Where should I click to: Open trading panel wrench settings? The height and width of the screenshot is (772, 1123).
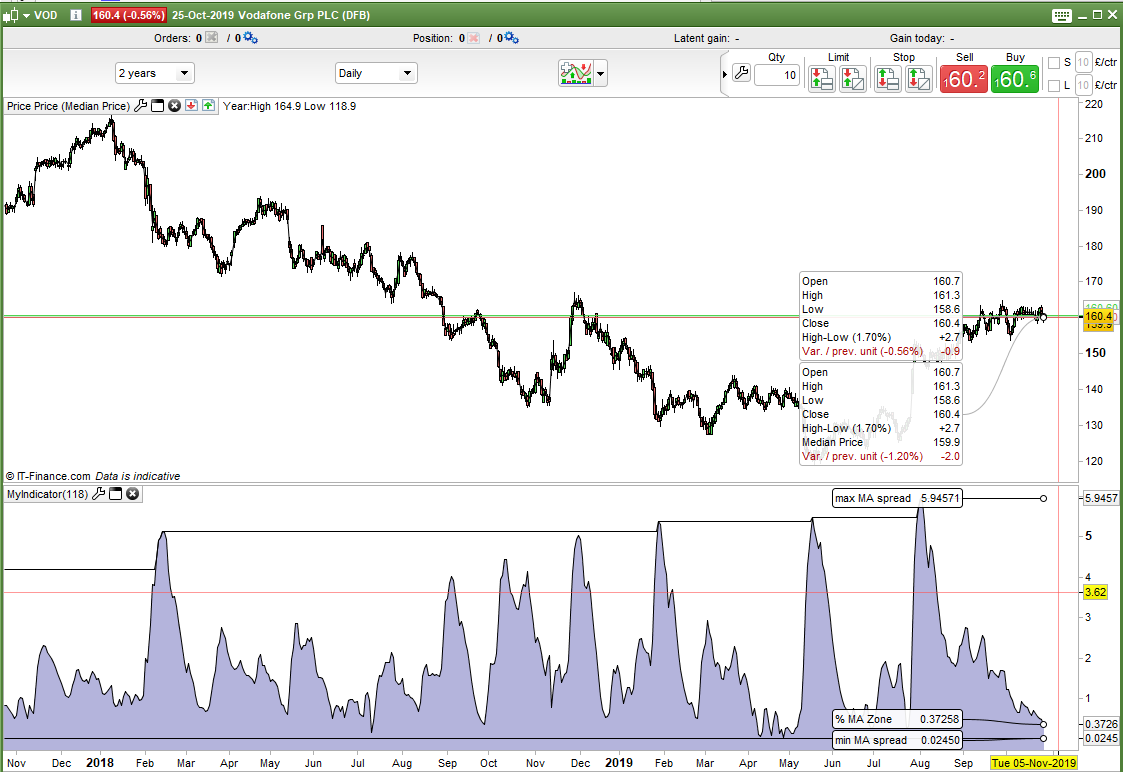(742, 72)
